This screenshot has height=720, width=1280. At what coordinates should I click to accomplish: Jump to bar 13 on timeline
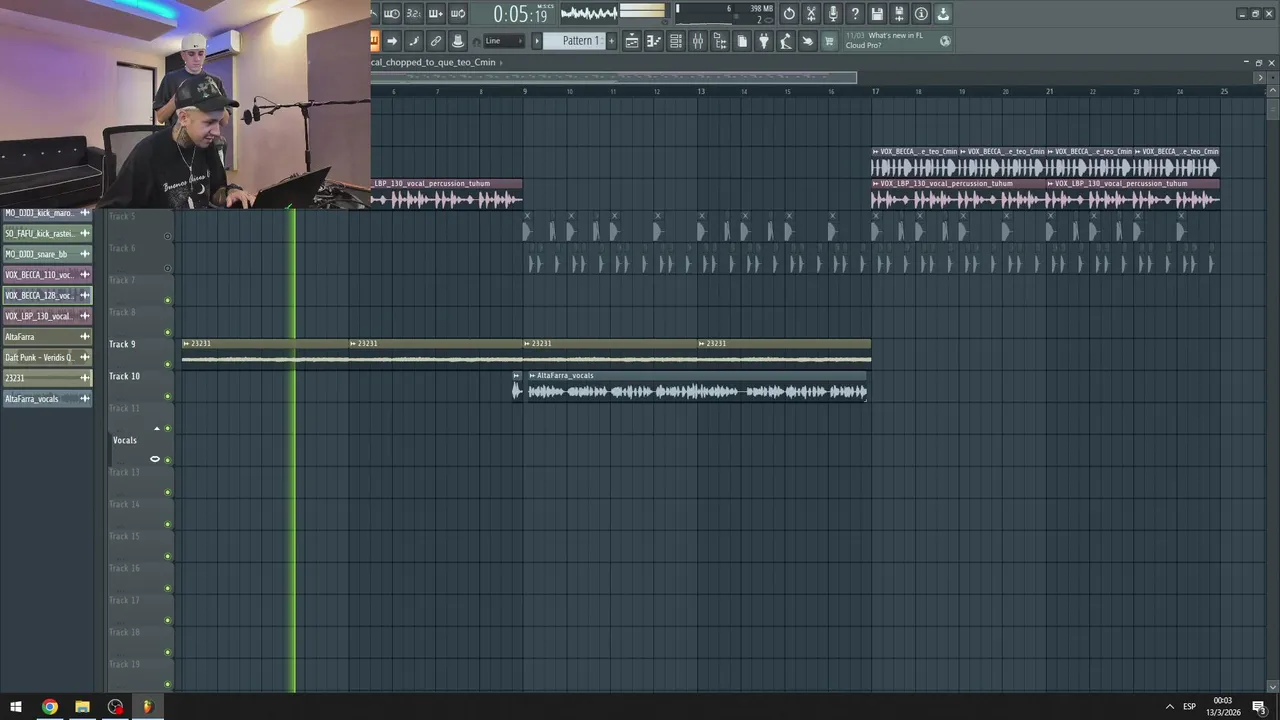point(701,91)
